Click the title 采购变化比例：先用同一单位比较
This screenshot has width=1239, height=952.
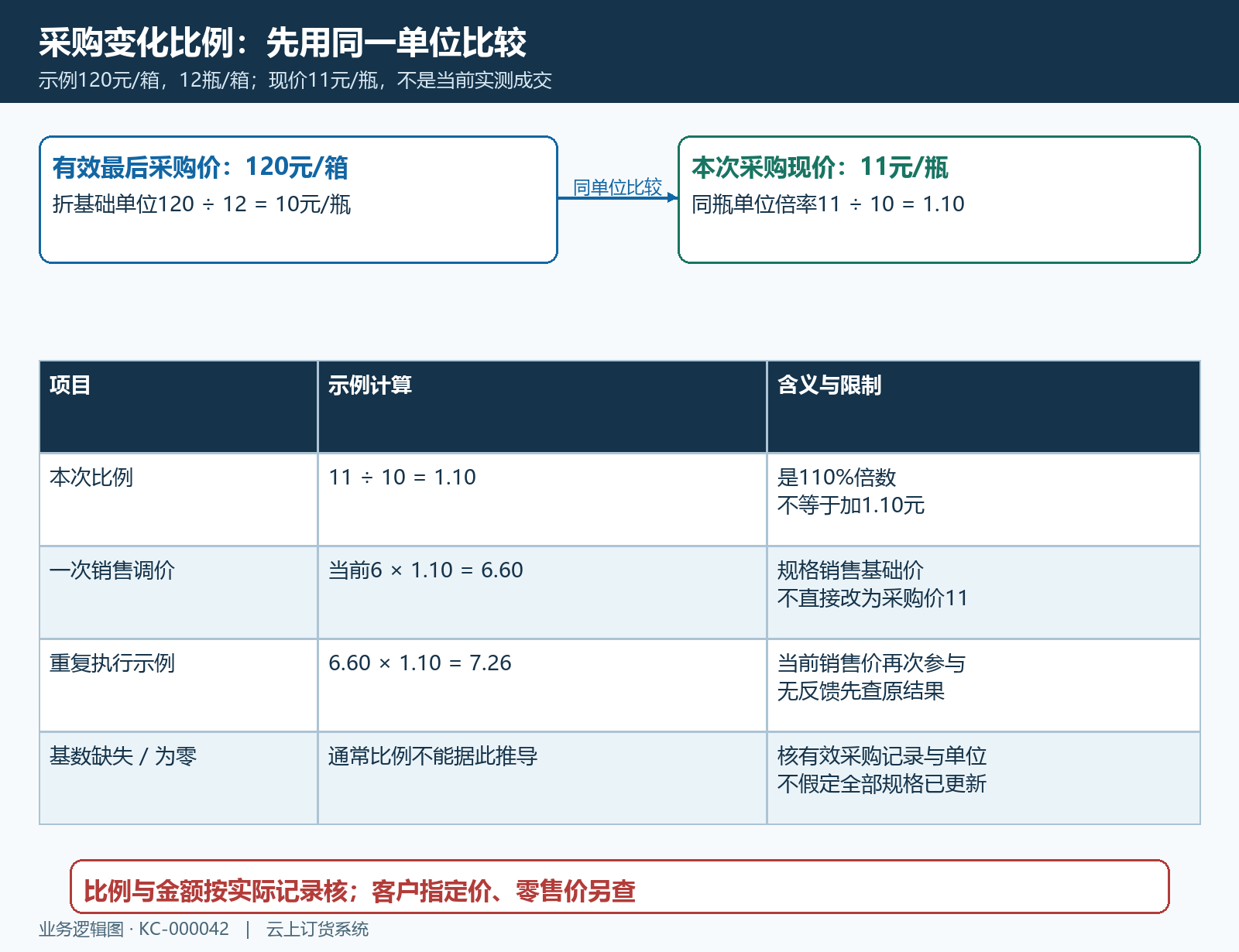point(283,43)
